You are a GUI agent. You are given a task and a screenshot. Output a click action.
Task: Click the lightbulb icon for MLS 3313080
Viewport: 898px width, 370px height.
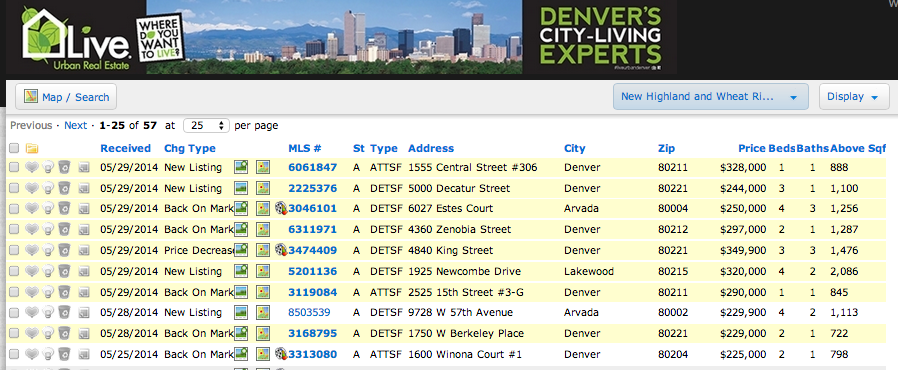(48, 355)
